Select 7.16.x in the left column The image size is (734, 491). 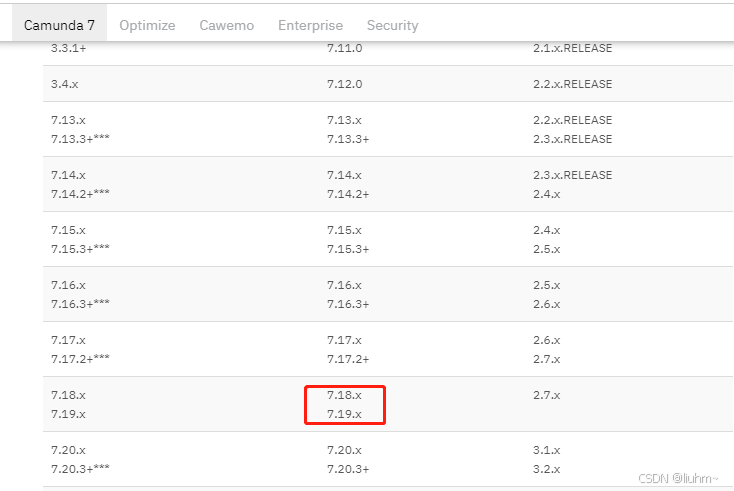(x=68, y=285)
